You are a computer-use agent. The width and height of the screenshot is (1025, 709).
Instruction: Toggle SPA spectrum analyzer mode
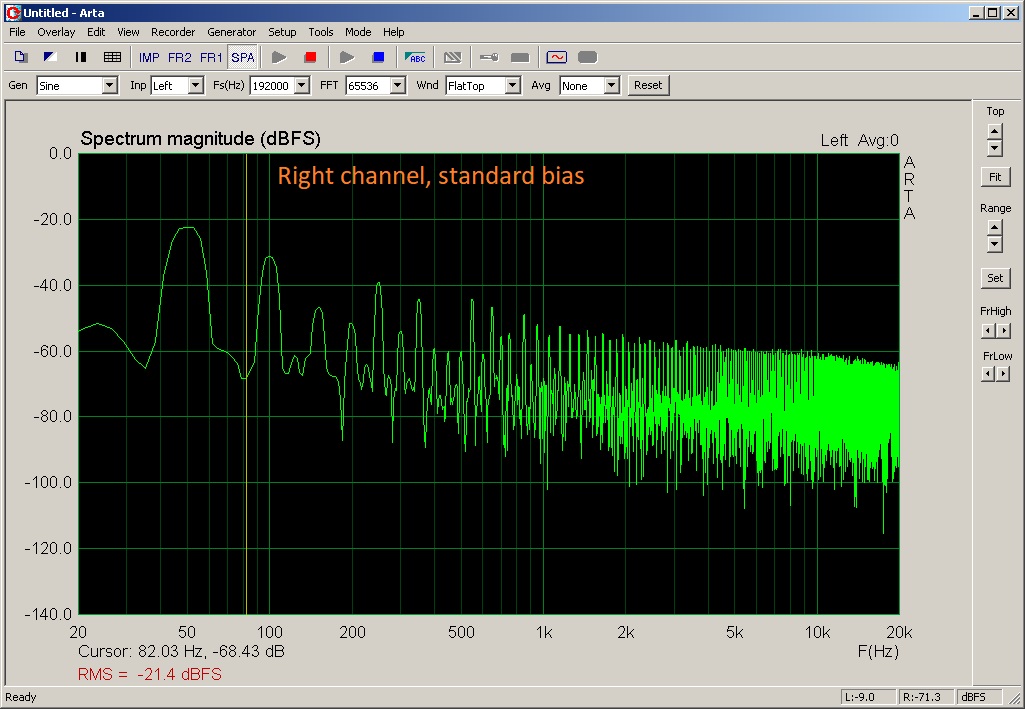click(x=243, y=58)
